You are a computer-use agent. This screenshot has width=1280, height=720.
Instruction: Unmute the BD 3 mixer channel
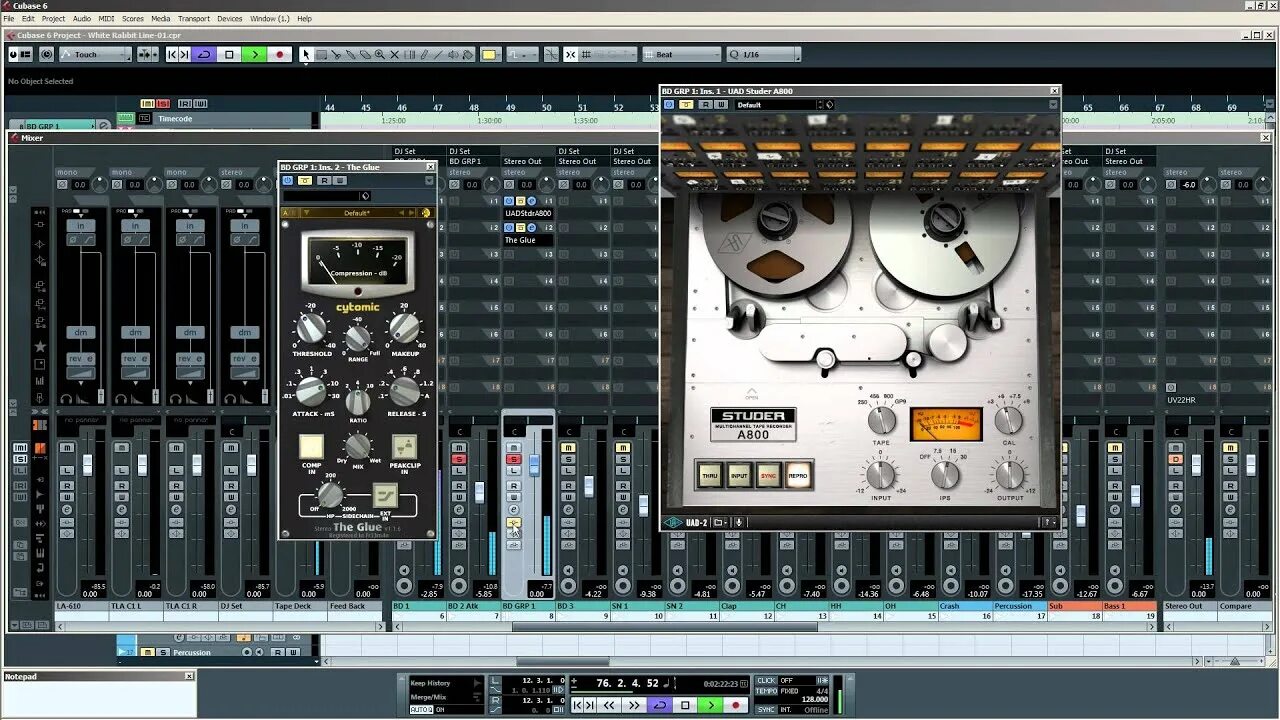(568, 447)
